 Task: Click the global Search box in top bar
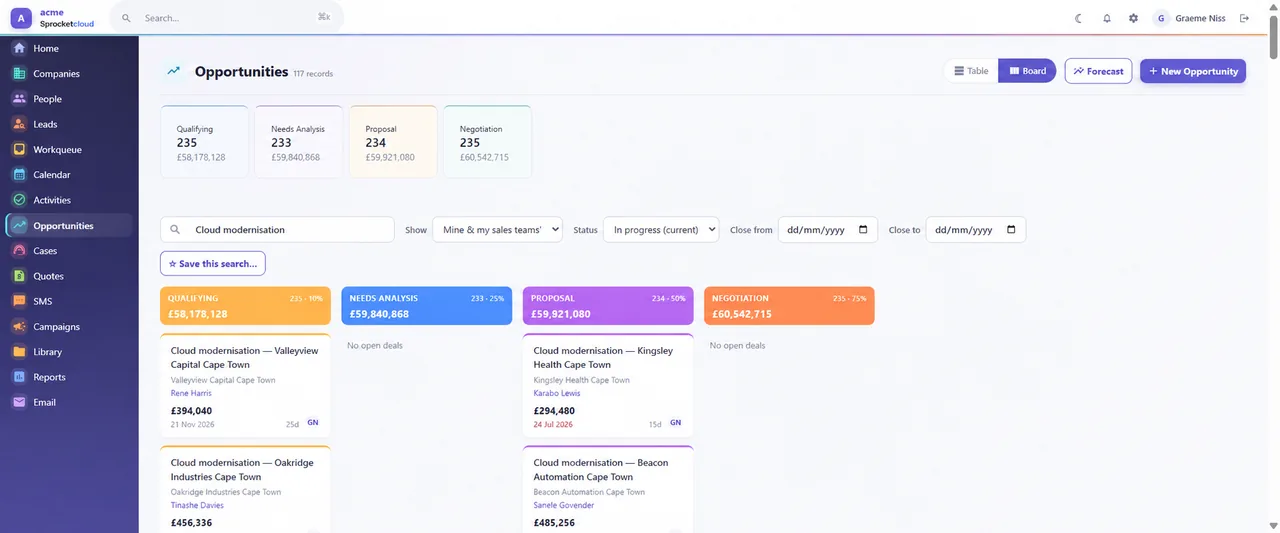click(226, 18)
